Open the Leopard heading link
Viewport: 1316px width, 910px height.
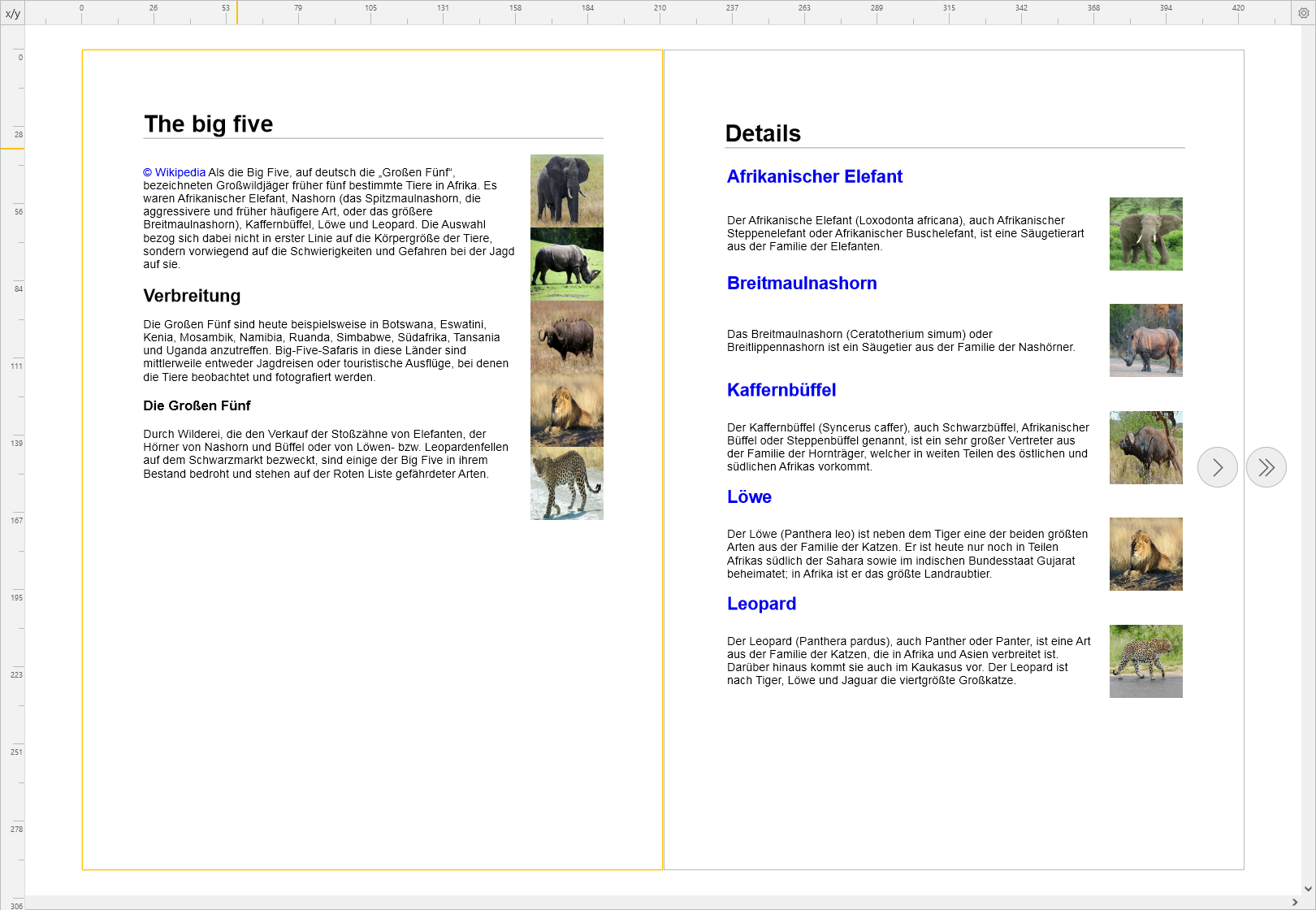(761, 604)
